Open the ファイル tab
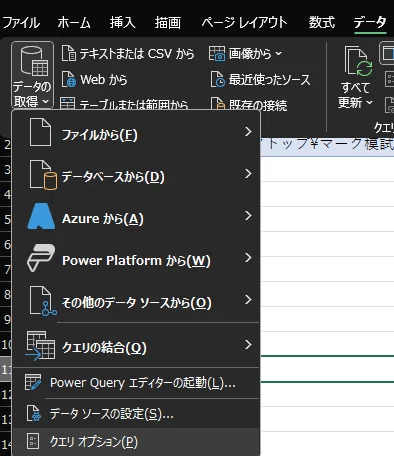The height and width of the screenshot is (456, 394). [21, 23]
